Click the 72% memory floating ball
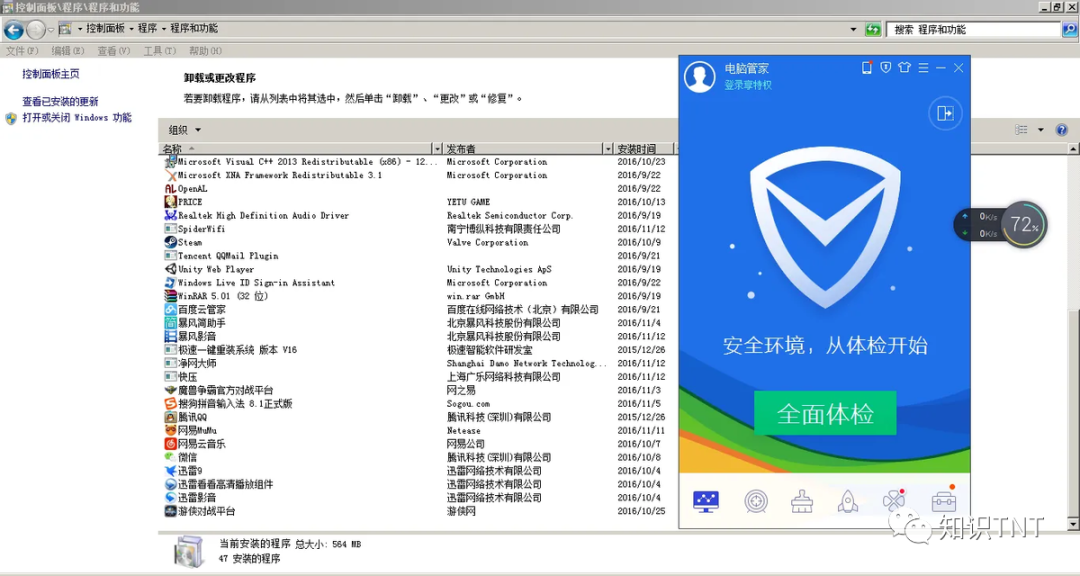This screenshot has height=576, width=1080. click(x=1025, y=224)
